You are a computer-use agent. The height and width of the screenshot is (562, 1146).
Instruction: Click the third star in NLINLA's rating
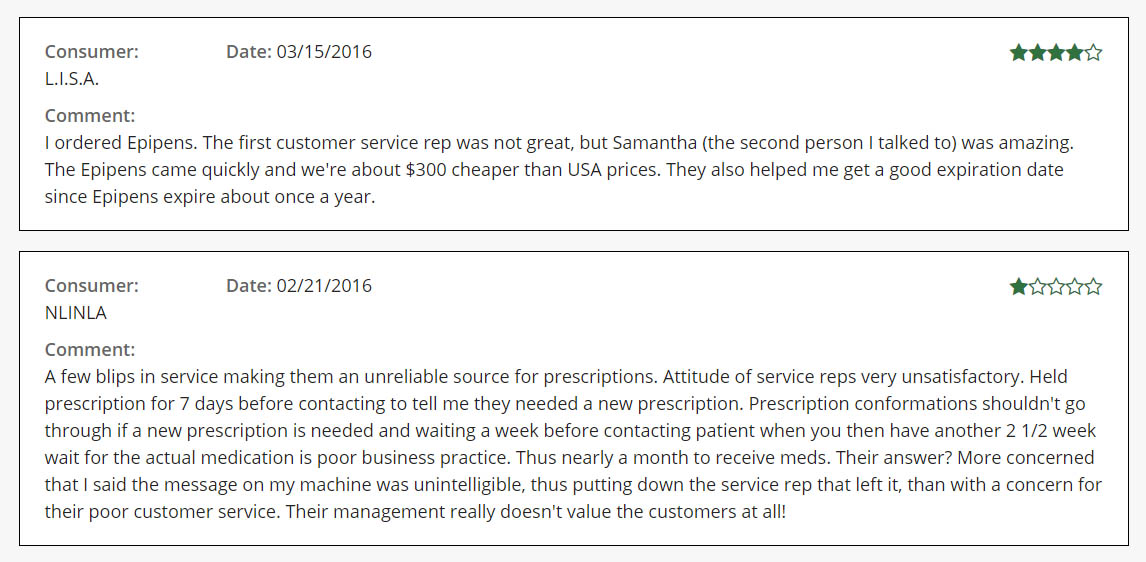[1056, 288]
